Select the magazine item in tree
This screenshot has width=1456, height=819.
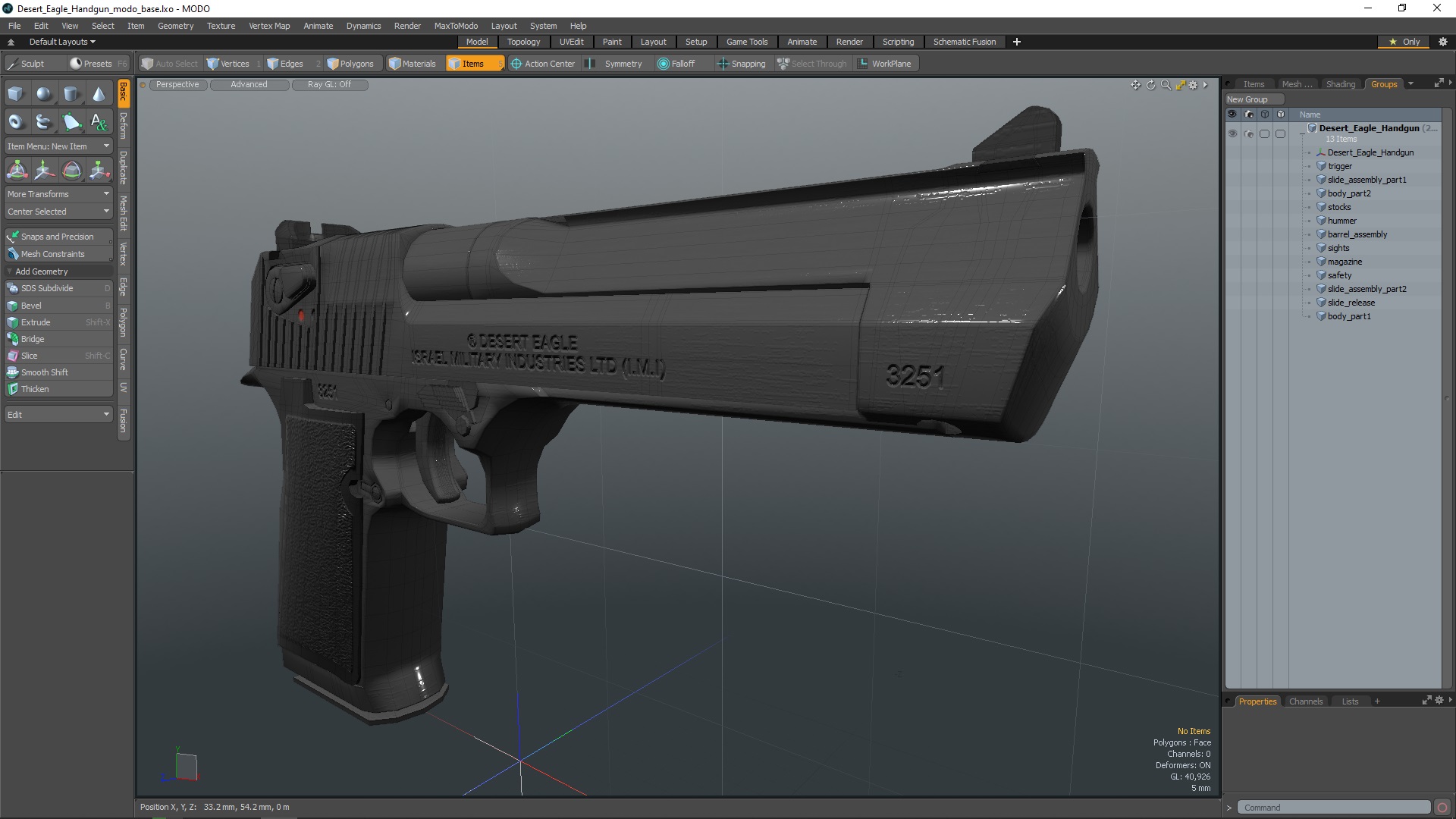click(1344, 262)
